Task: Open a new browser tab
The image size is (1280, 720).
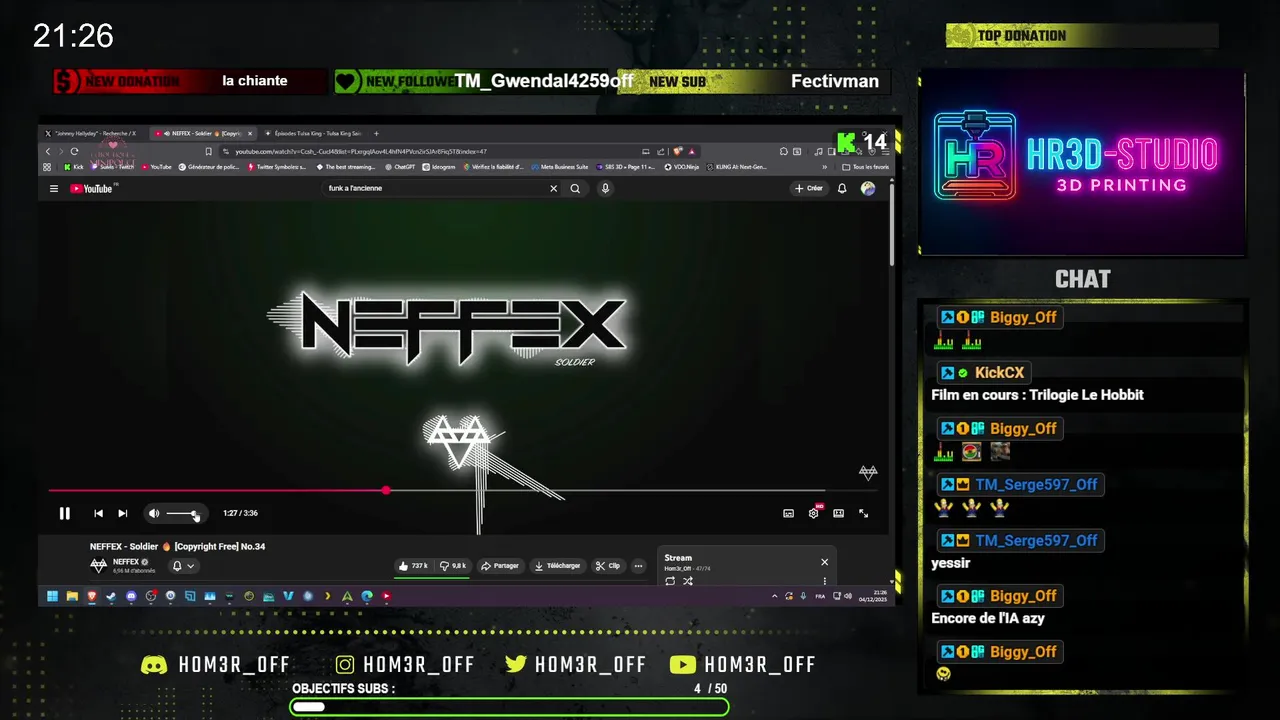Action: 376,133
